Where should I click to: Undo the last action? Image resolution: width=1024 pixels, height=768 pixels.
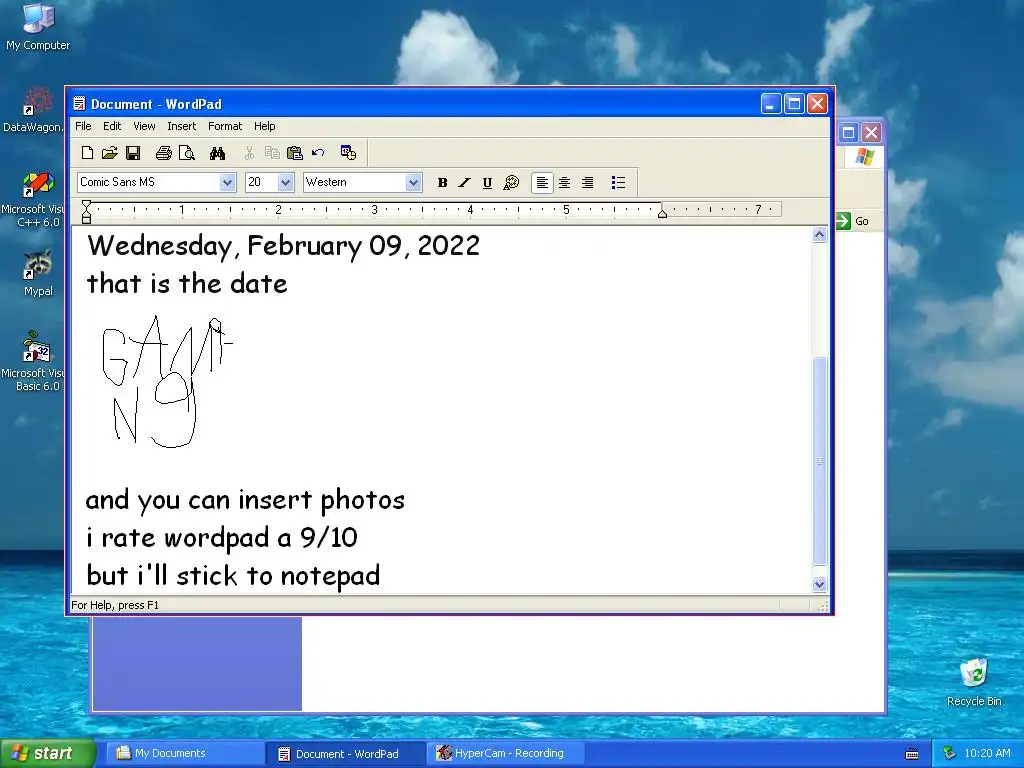[x=318, y=153]
